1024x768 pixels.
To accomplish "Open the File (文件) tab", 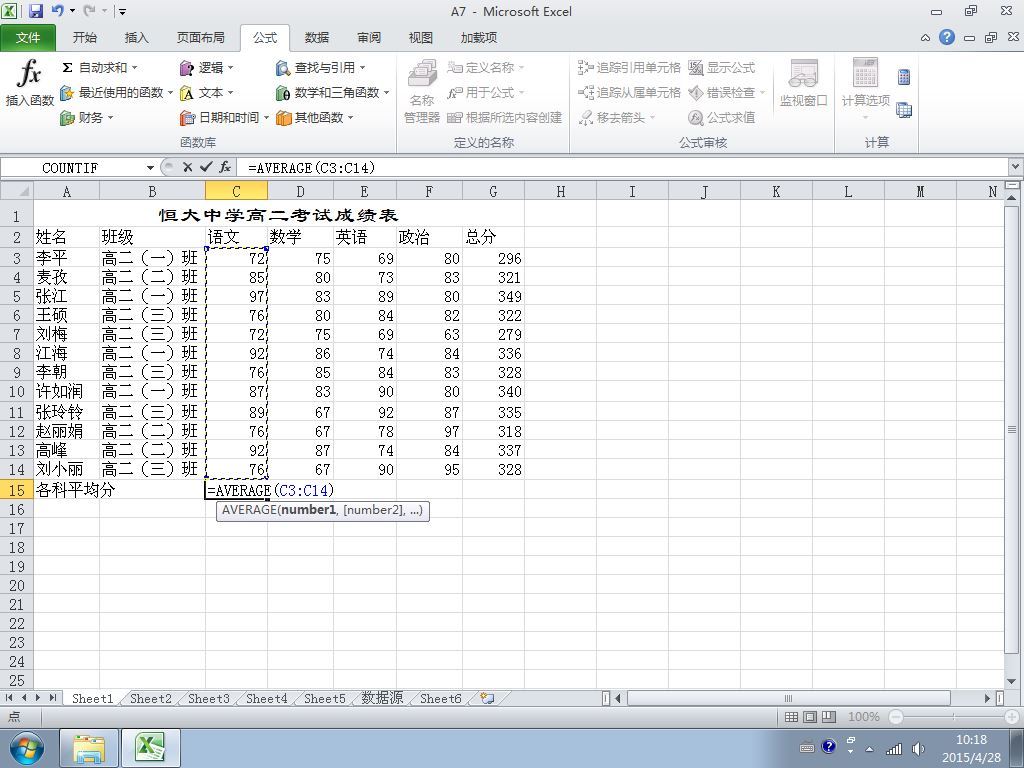I will click(28, 38).
